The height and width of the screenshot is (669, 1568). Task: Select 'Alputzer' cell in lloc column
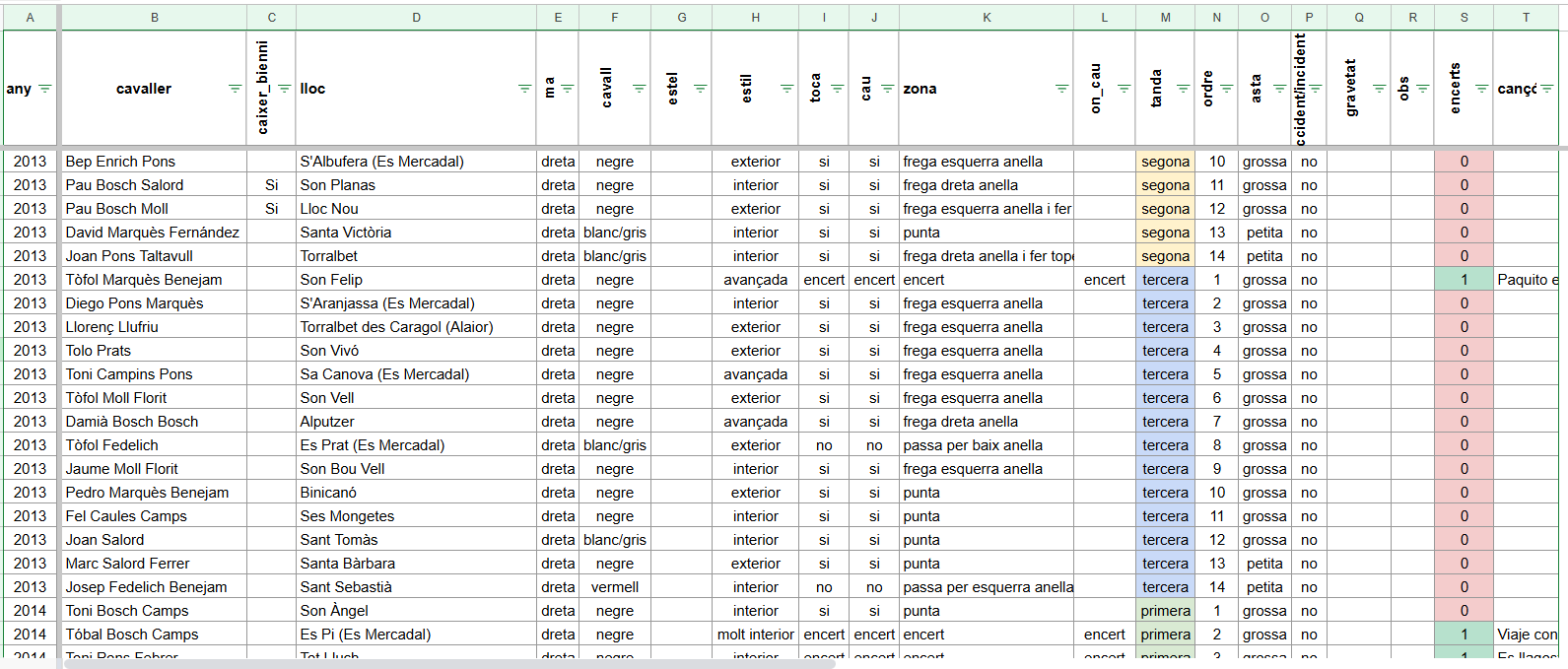click(x=416, y=422)
